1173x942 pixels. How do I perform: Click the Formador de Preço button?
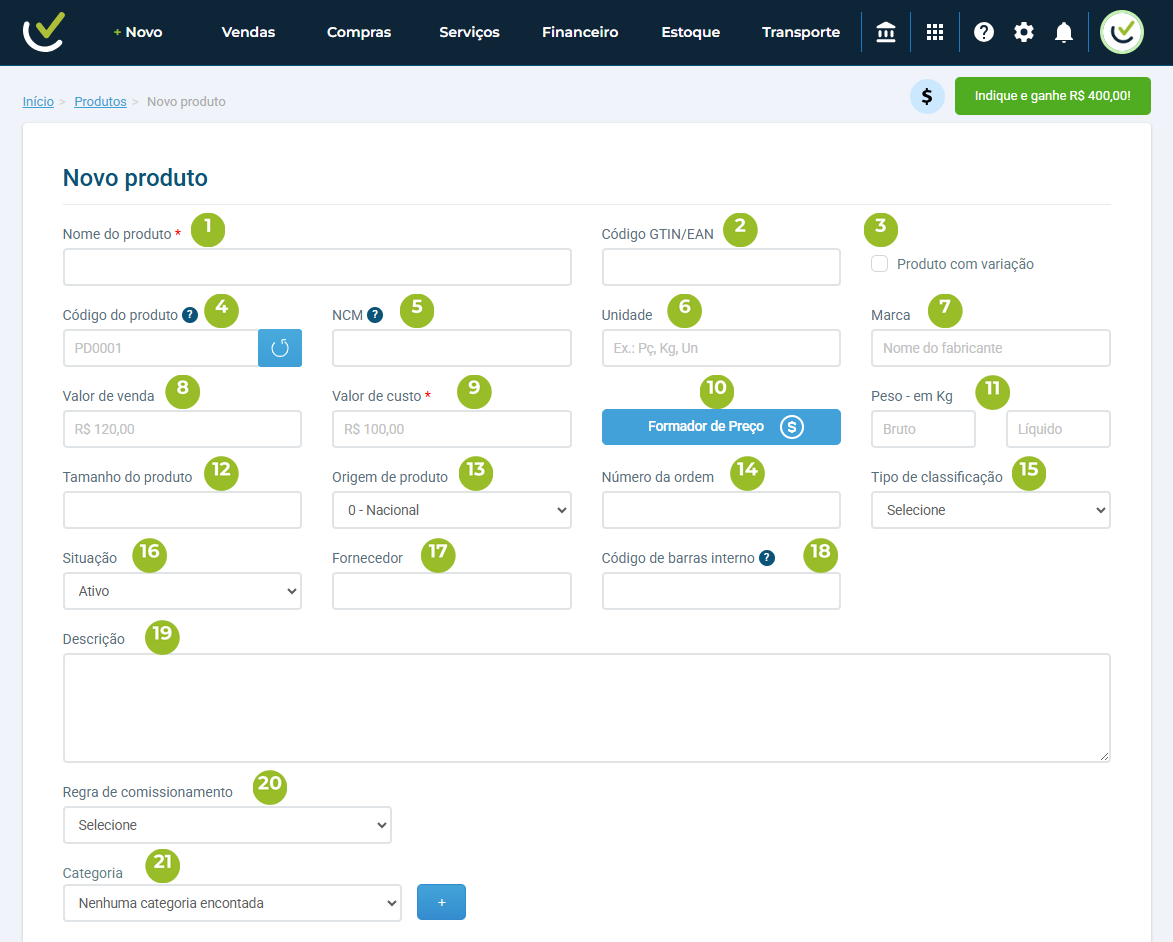pos(721,426)
